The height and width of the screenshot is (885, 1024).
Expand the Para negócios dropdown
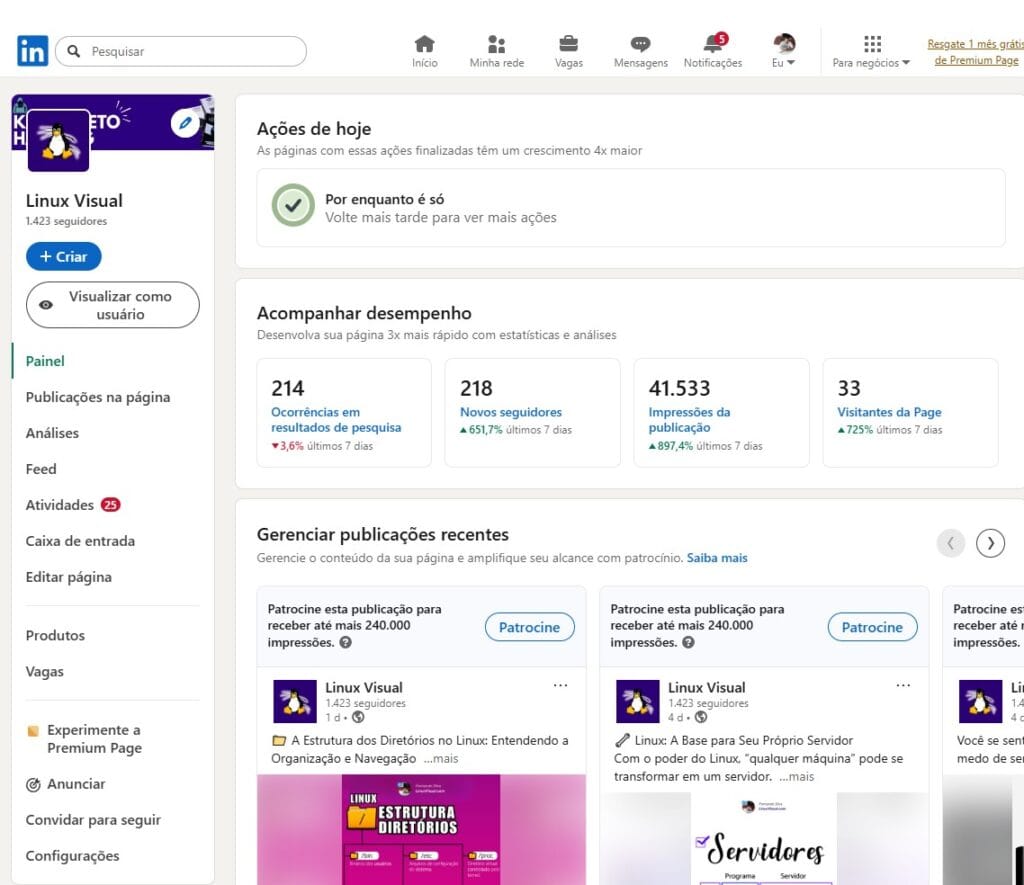[871, 51]
